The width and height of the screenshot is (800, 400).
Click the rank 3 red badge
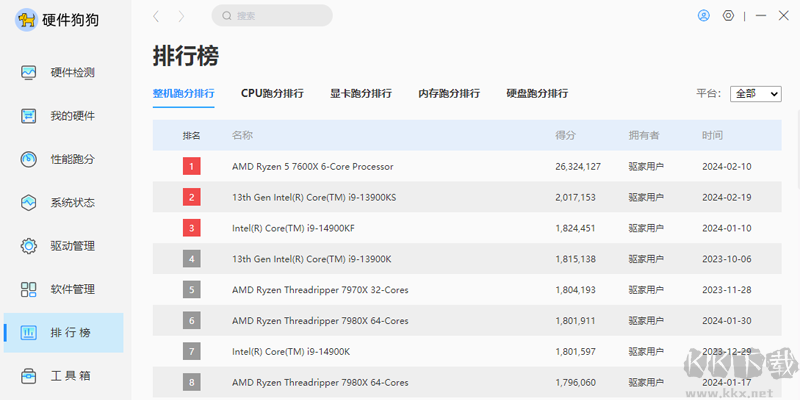pyautogui.click(x=192, y=228)
